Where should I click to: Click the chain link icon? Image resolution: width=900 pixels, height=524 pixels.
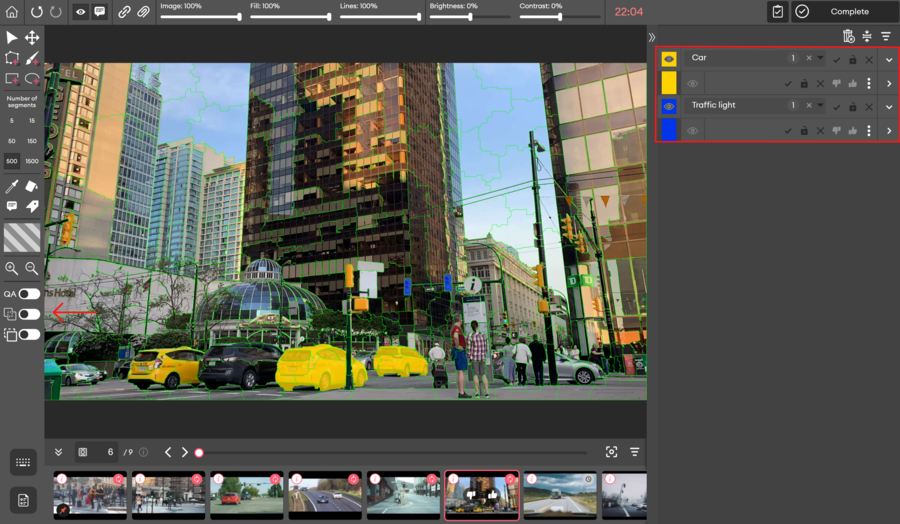pyautogui.click(x=124, y=11)
